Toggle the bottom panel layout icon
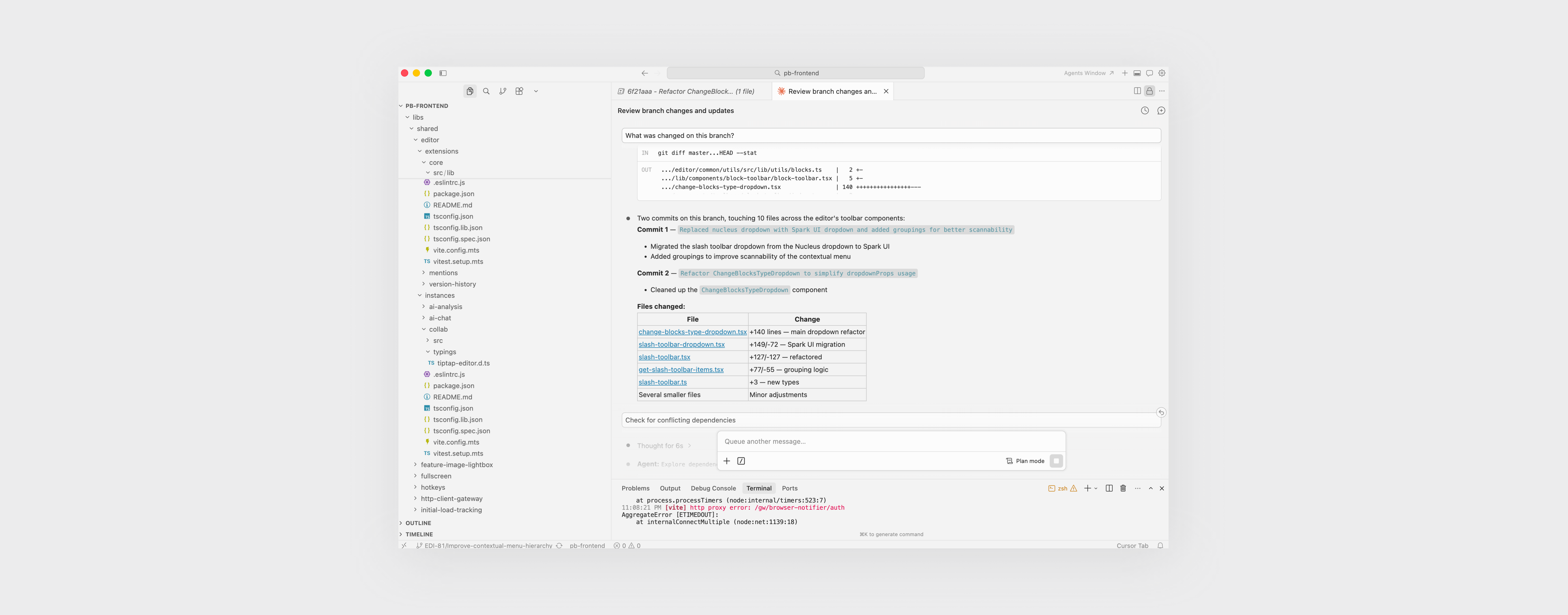 pyautogui.click(x=1137, y=73)
